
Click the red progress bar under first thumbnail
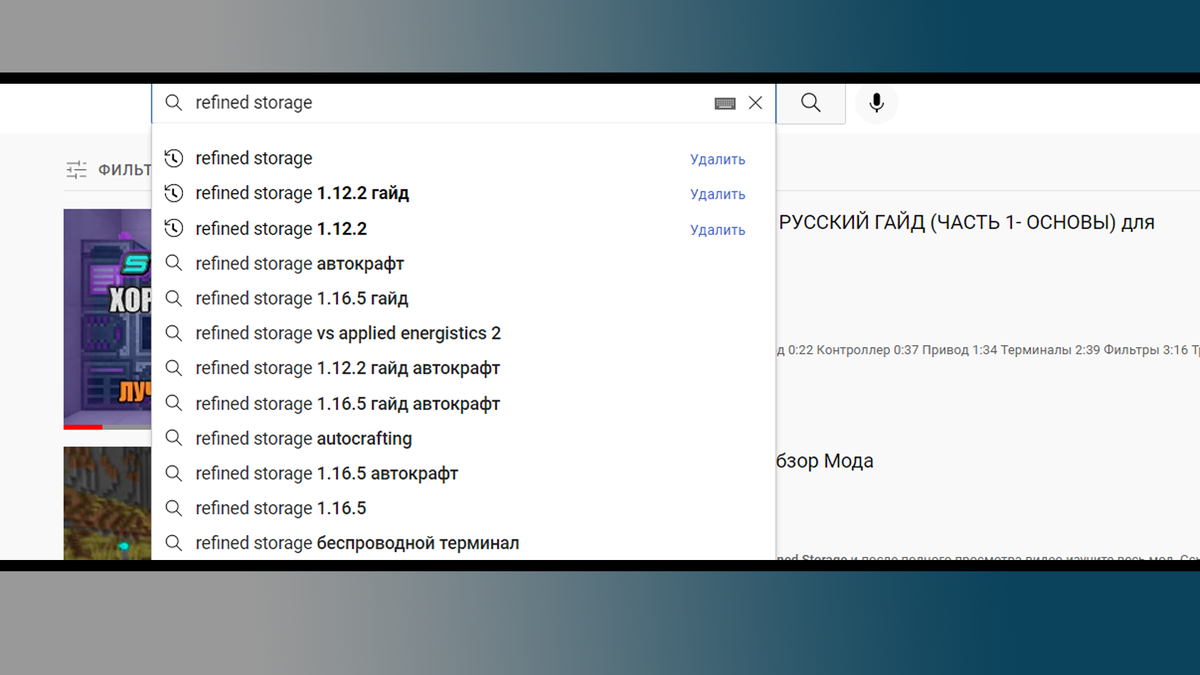tap(83, 427)
